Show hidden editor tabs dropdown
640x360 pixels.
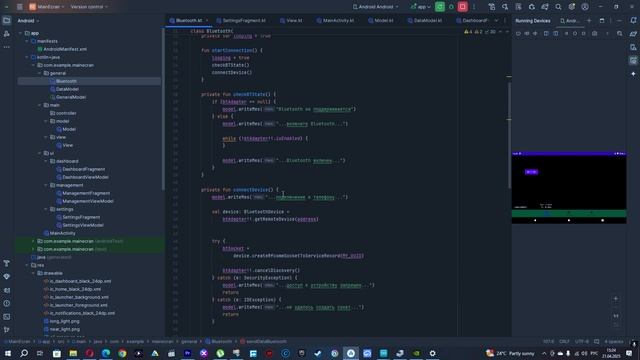point(496,20)
